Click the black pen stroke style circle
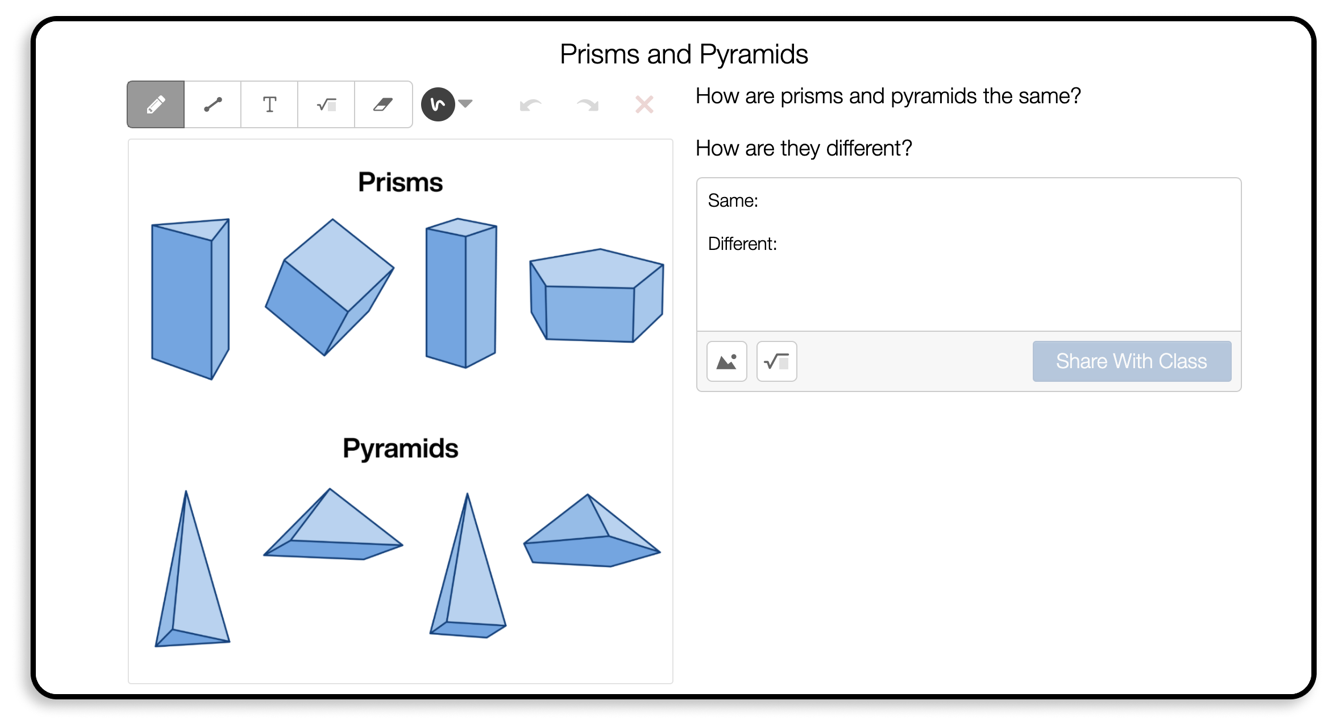This screenshot has height=722, width=1330. point(437,104)
